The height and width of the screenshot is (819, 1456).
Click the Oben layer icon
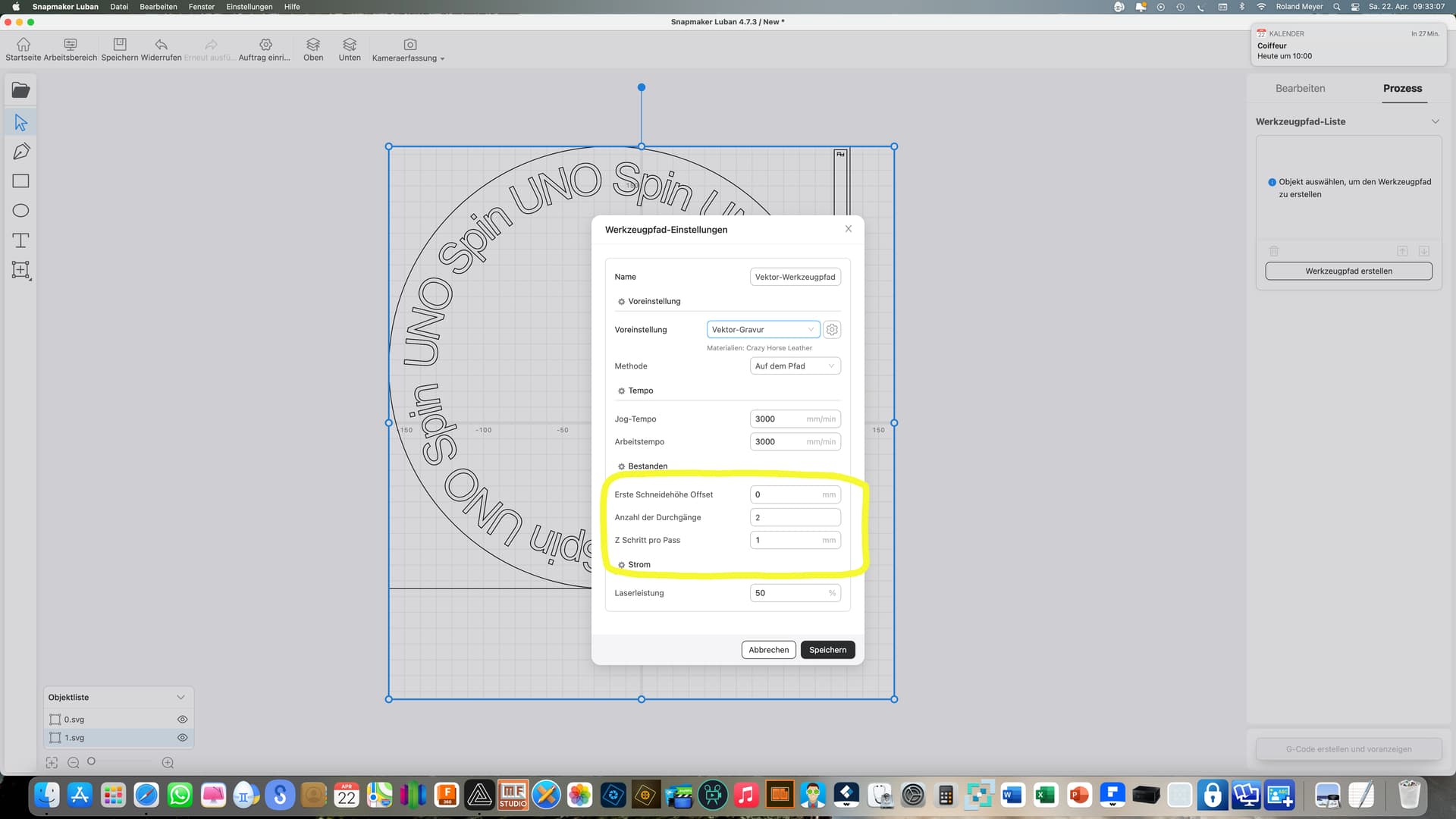(x=313, y=44)
